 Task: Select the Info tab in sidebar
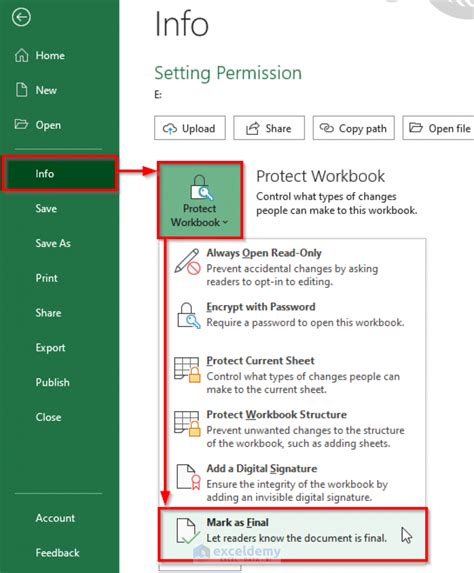pos(60,174)
